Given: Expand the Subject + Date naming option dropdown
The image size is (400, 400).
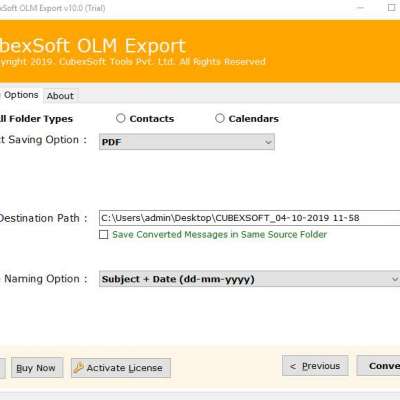Looking at the screenshot, I should 249,279.
